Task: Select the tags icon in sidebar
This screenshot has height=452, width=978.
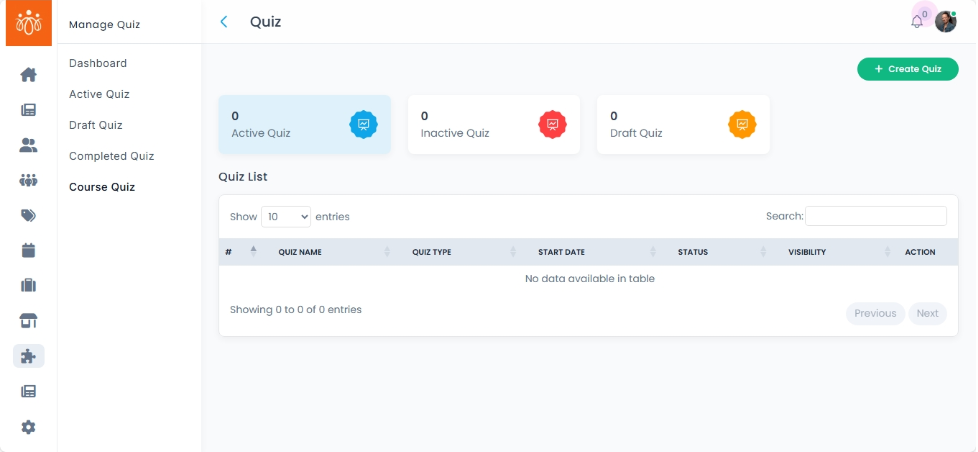Action: [x=28, y=215]
